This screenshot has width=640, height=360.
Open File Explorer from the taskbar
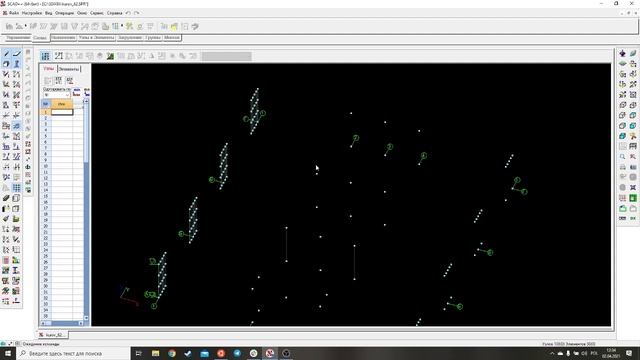(x=155, y=353)
